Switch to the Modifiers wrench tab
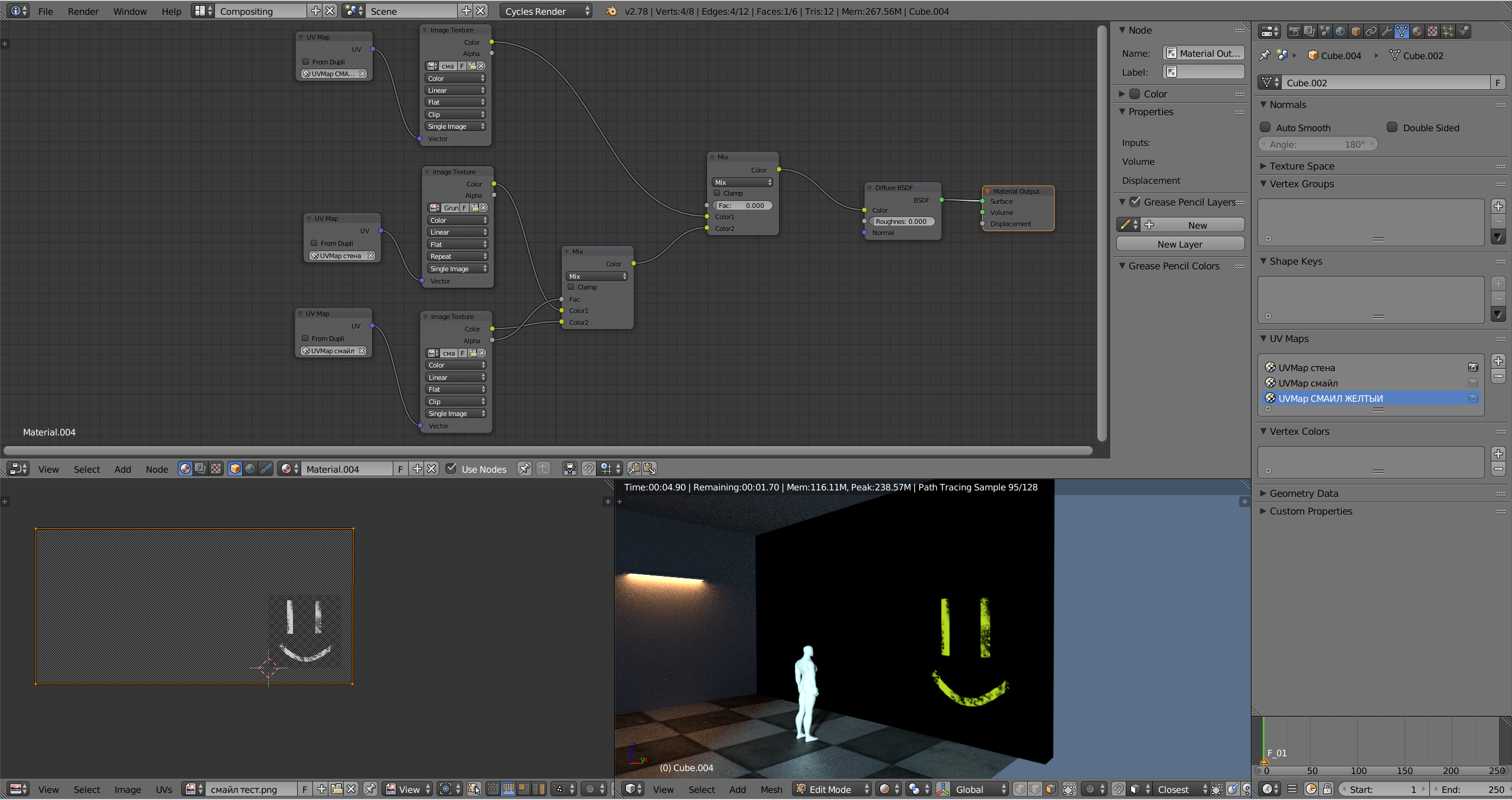 pyautogui.click(x=1386, y=31)
